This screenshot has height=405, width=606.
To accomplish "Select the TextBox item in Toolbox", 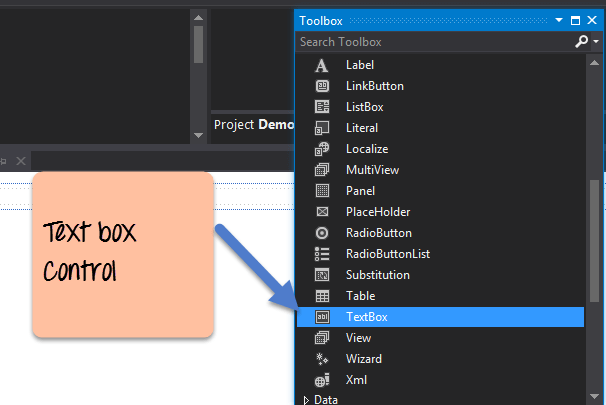I will 366,317.
